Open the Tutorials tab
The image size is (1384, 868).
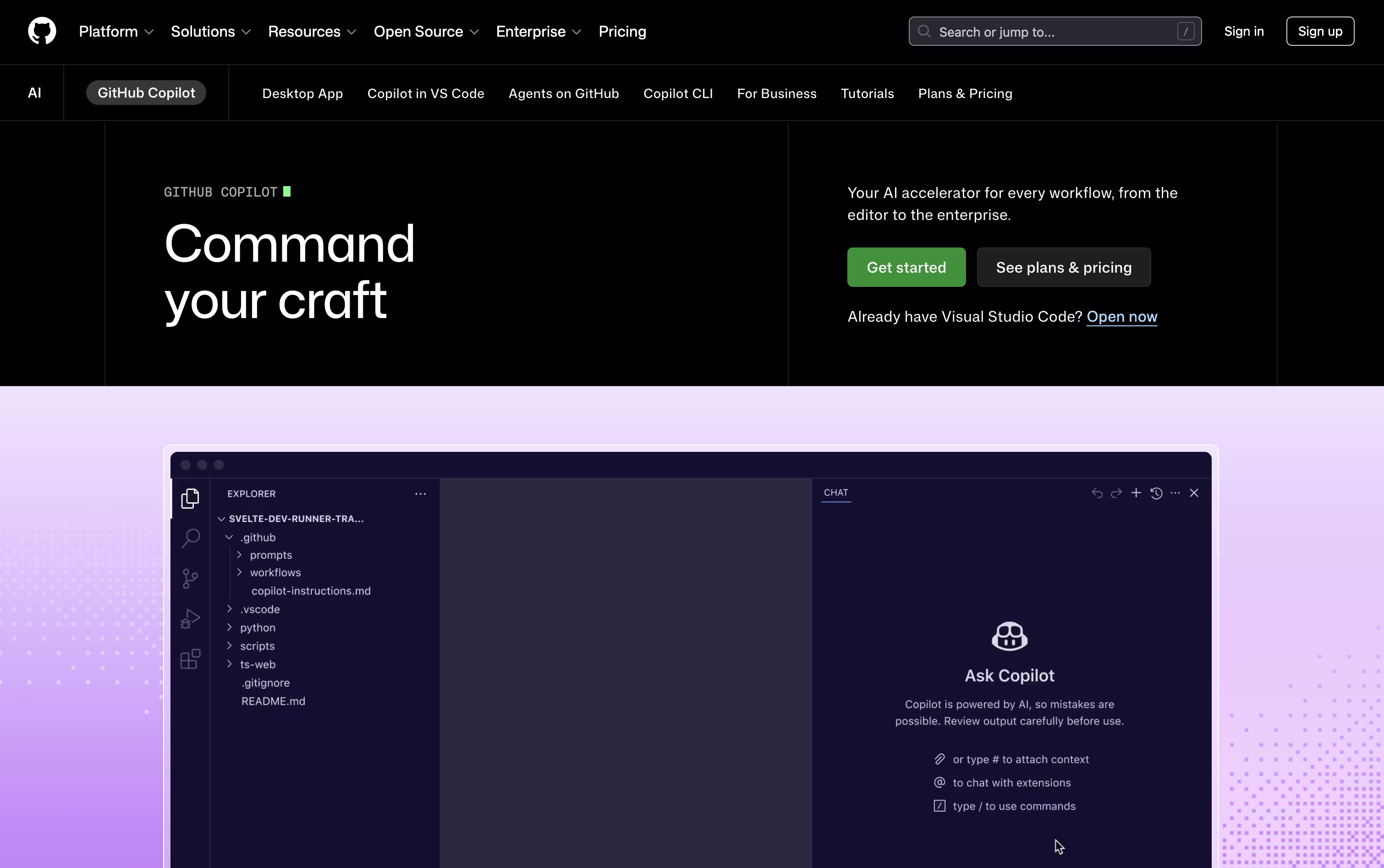pyautogui.click(x=868, y=93)
